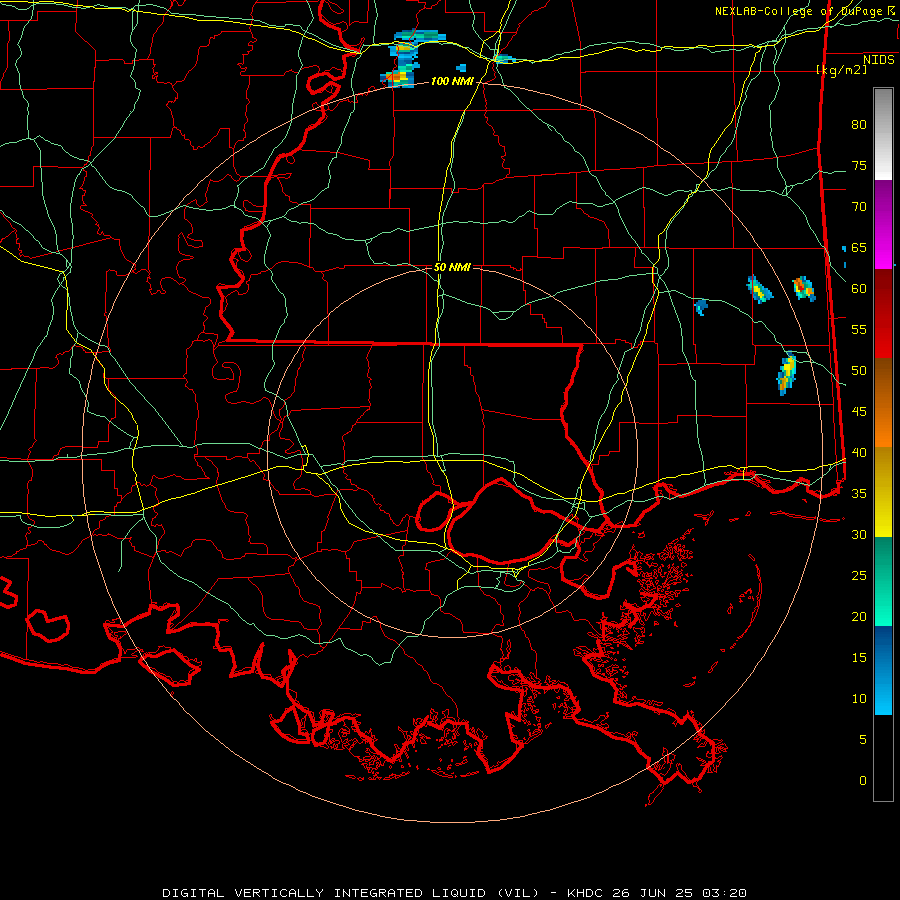The height and width of the screenshot is (900, 900).
Task: Click the 40 value on color scale
Action: [859, 452]
